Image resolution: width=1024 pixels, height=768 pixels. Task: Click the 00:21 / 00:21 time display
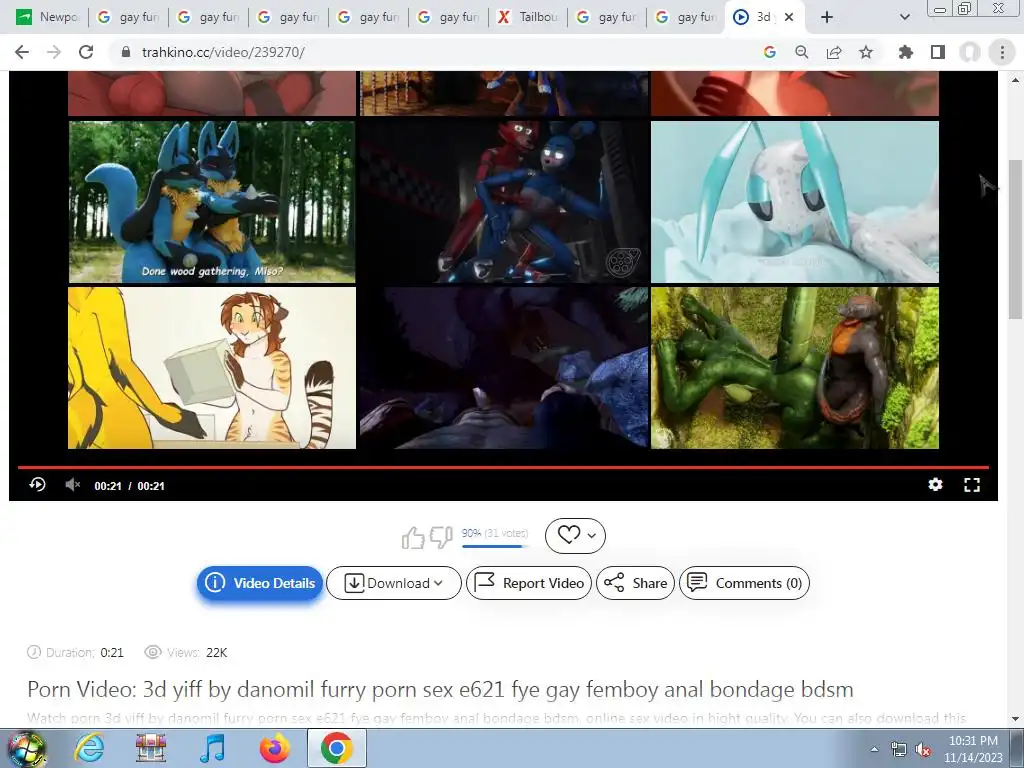point(129,486)
